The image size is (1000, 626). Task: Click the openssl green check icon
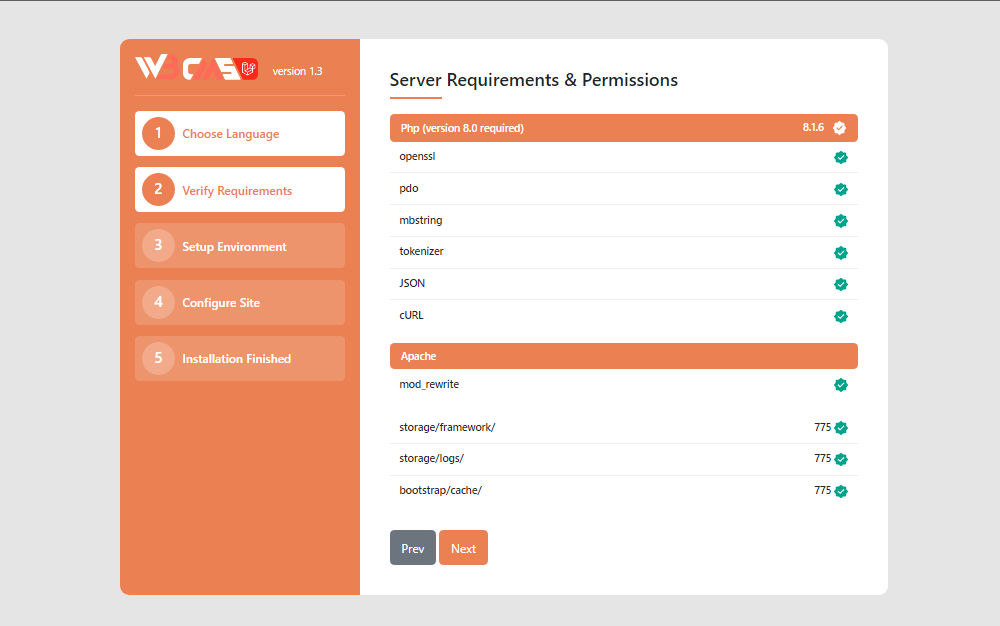coord(841,157)
